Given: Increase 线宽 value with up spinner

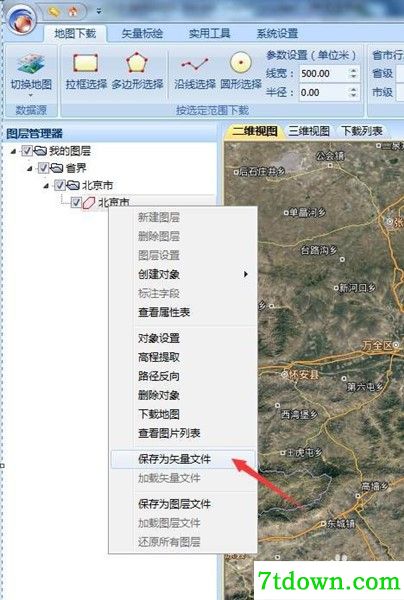Looking at the screenshot, I should click(x=354, y=70).
